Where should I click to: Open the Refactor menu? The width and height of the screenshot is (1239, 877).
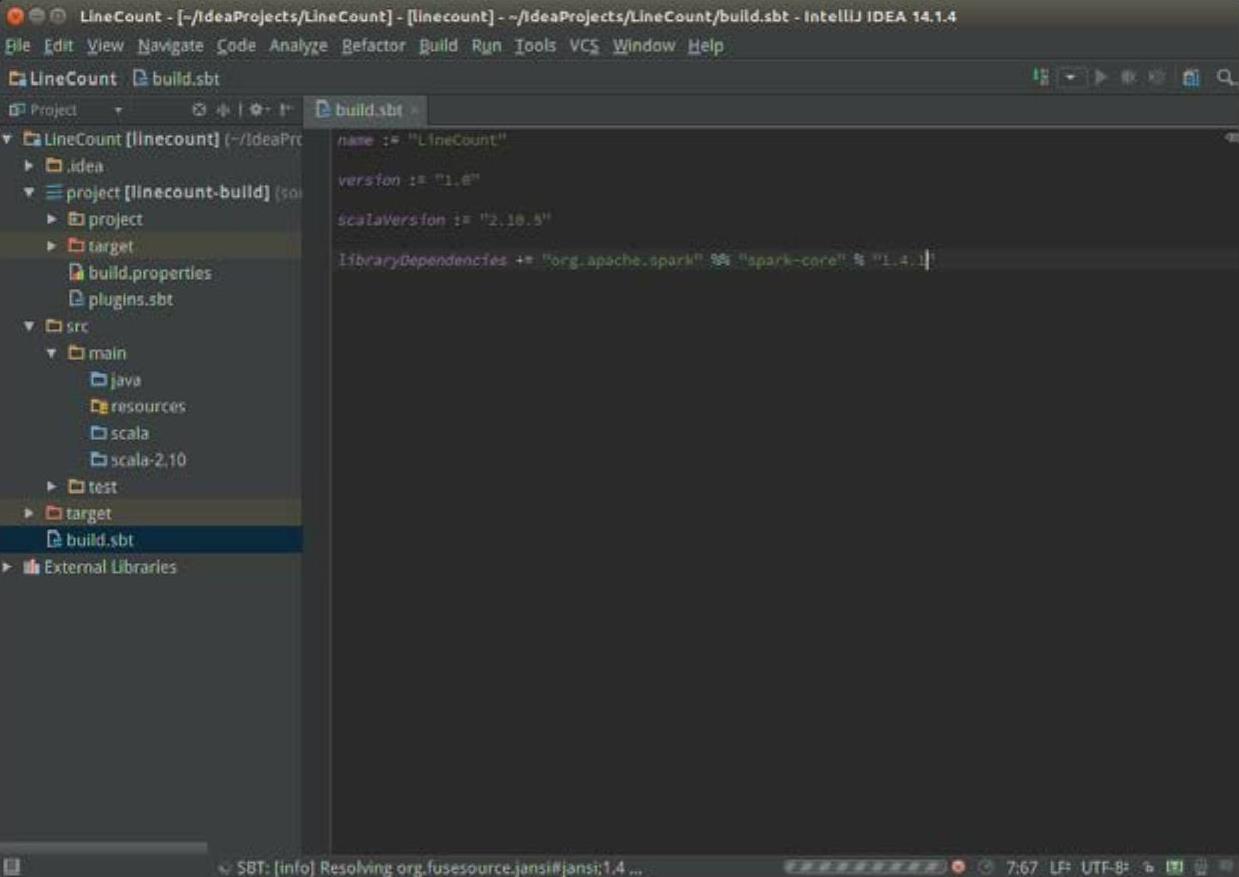[x=373, y=46]
